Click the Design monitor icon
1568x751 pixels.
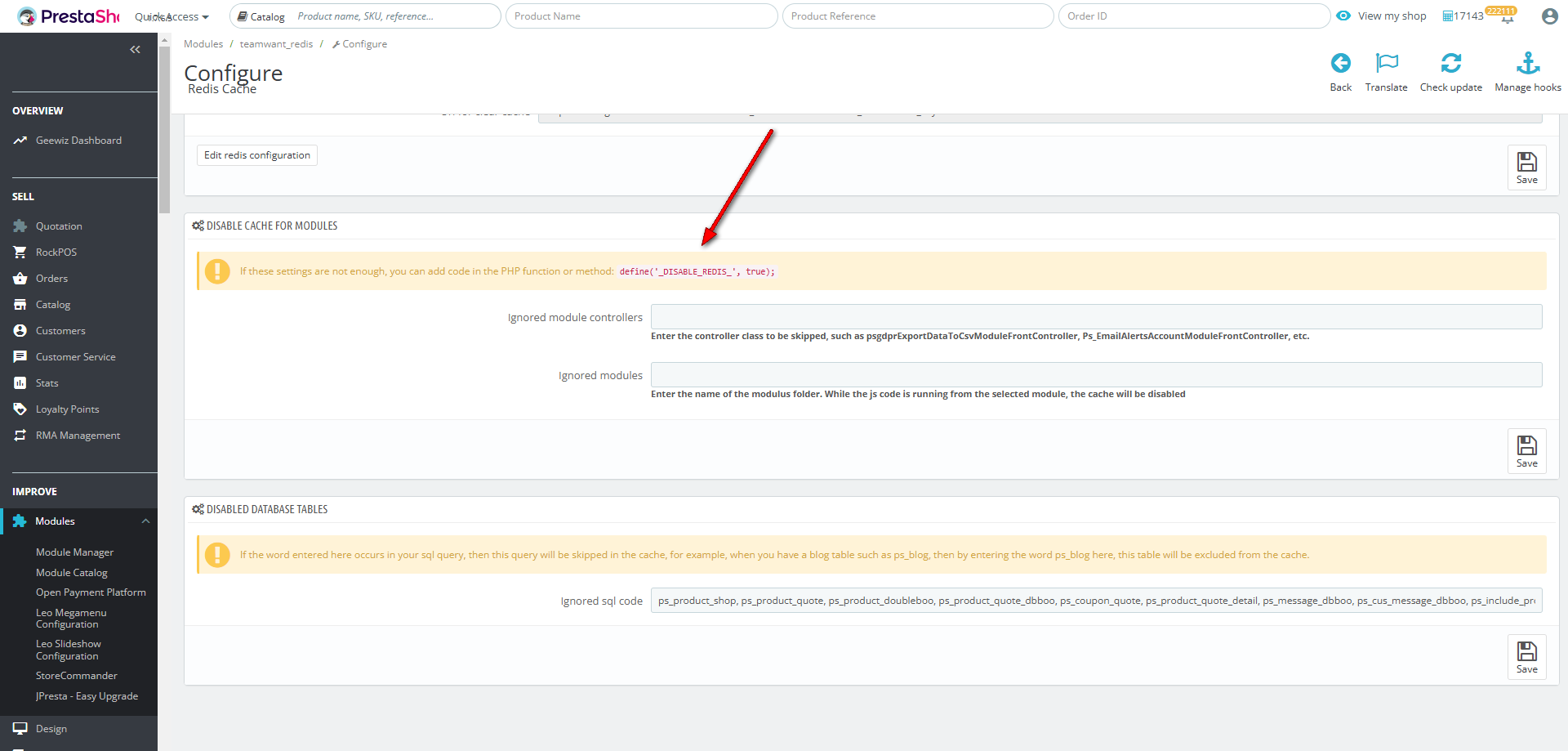pyautogui.click(x=20, y=729)
